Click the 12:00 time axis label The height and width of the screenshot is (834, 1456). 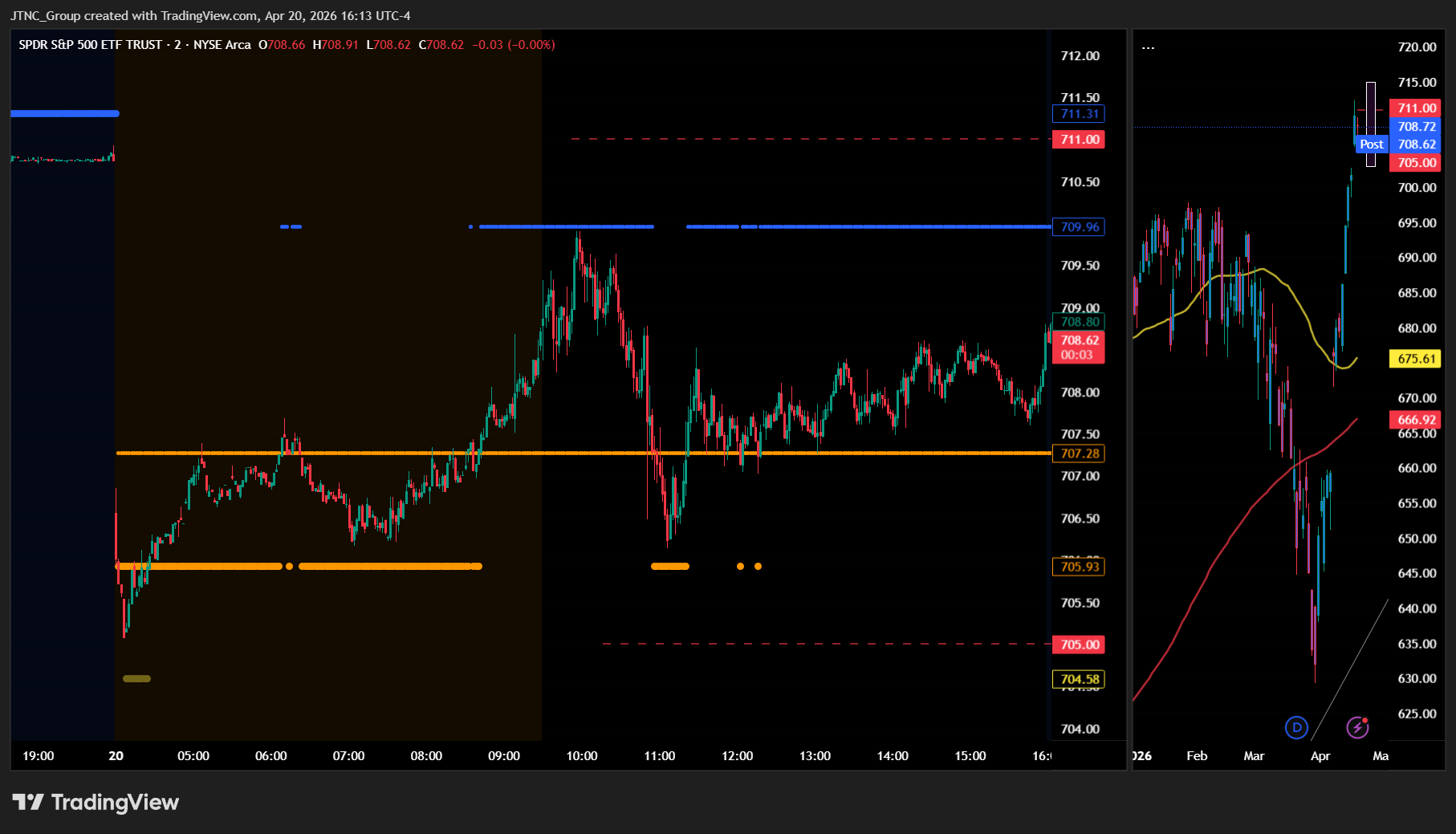[738, 756]
